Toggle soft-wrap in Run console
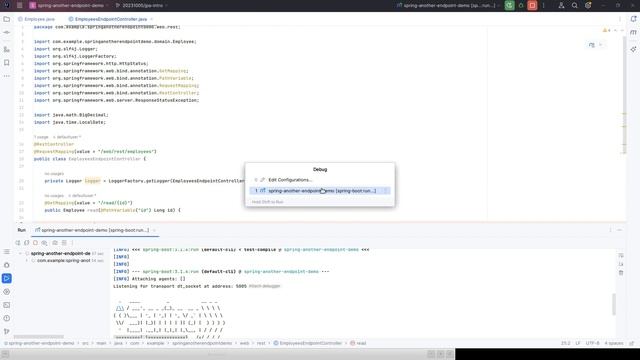 click(621, 256)
